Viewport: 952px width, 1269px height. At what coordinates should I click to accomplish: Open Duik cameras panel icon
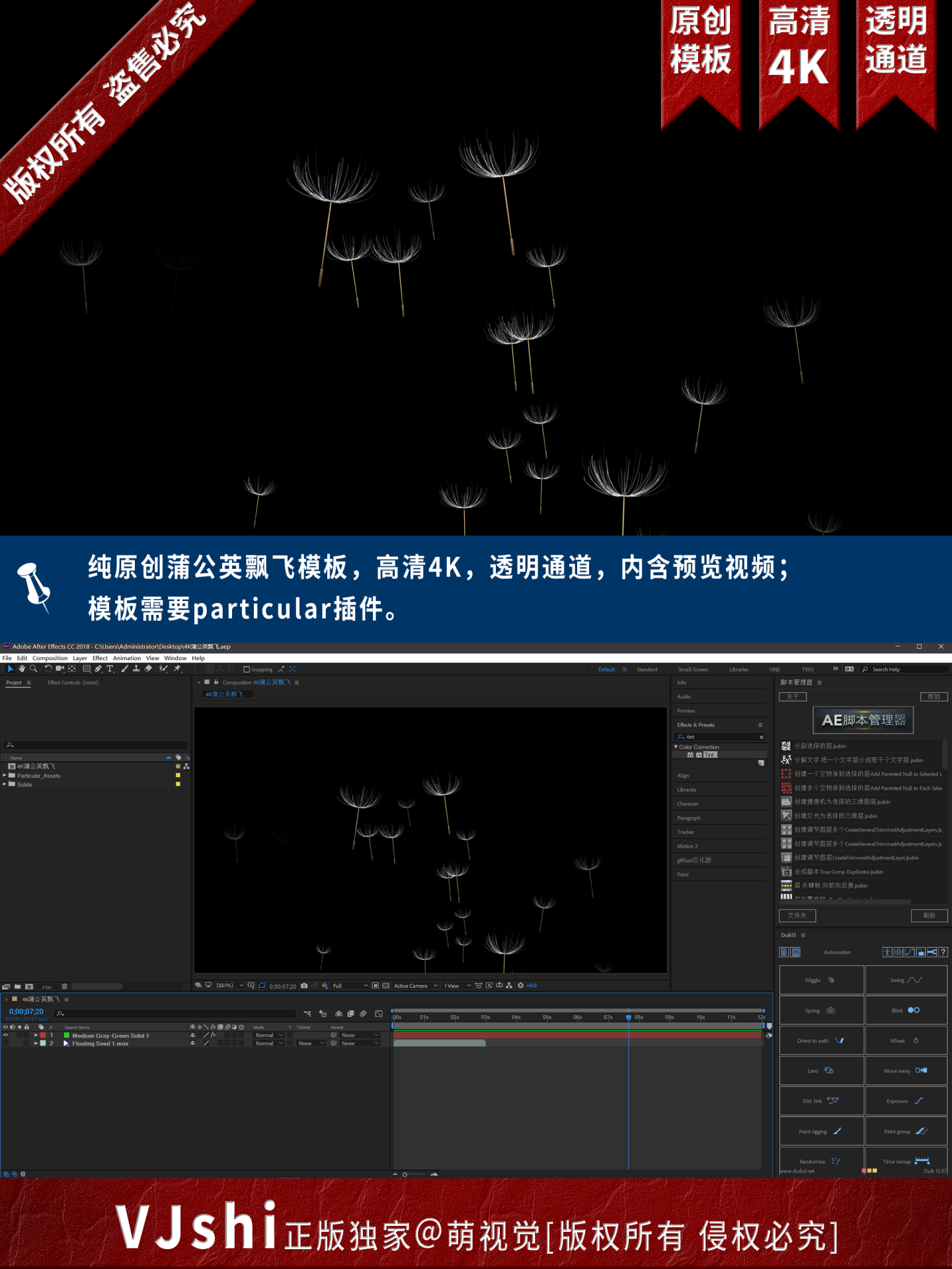coord(921,952)
